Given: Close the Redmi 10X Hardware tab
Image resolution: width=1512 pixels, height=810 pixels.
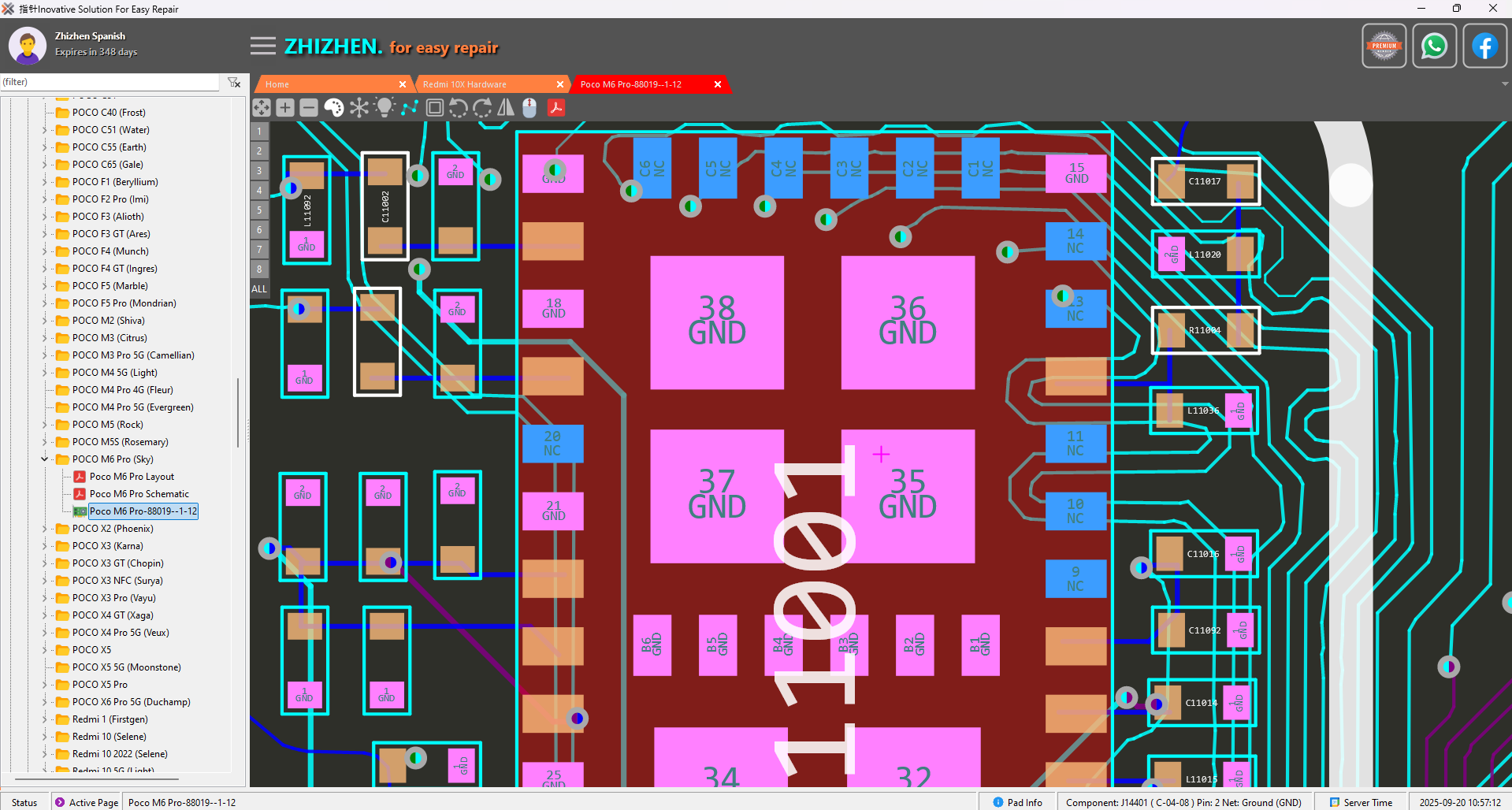Looking at the screenshot, I should 560,84.
